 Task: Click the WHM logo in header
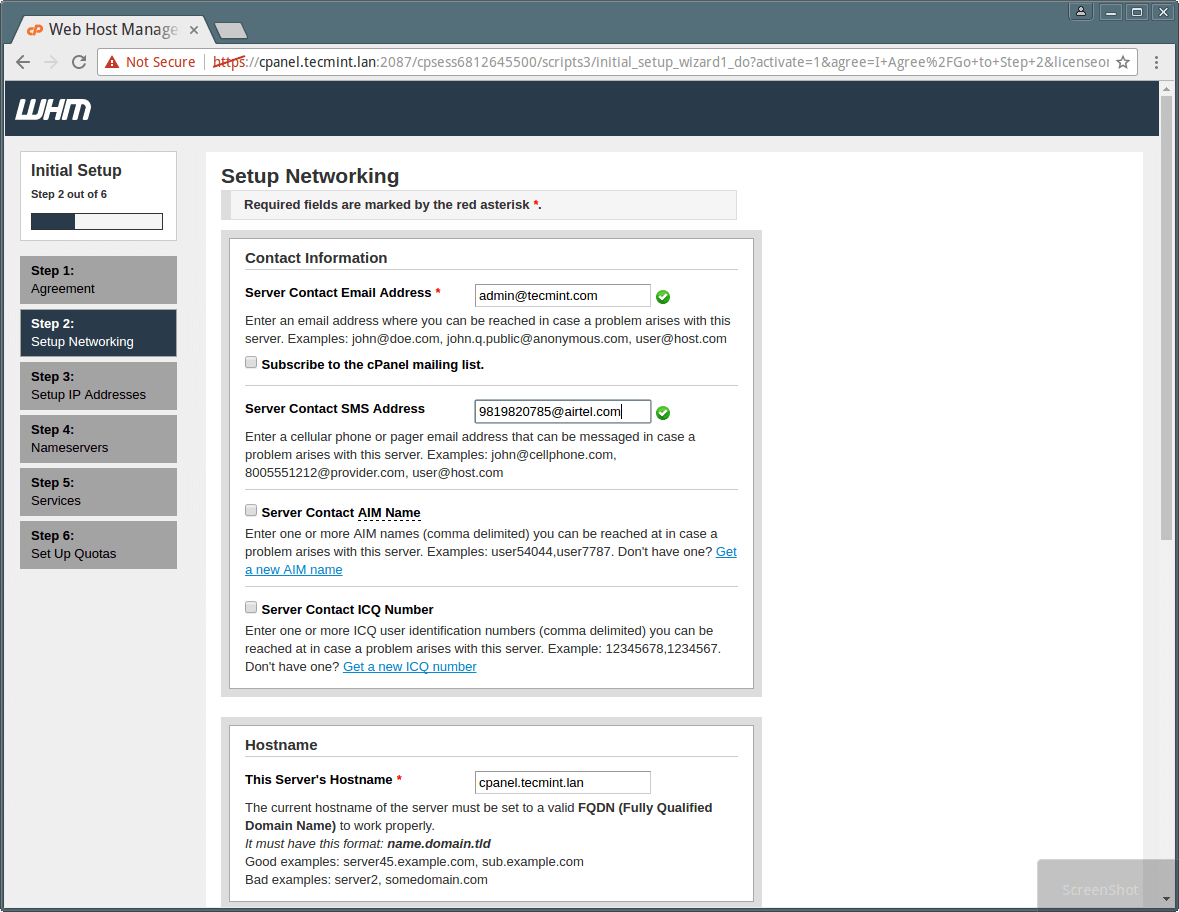point(53,110)
